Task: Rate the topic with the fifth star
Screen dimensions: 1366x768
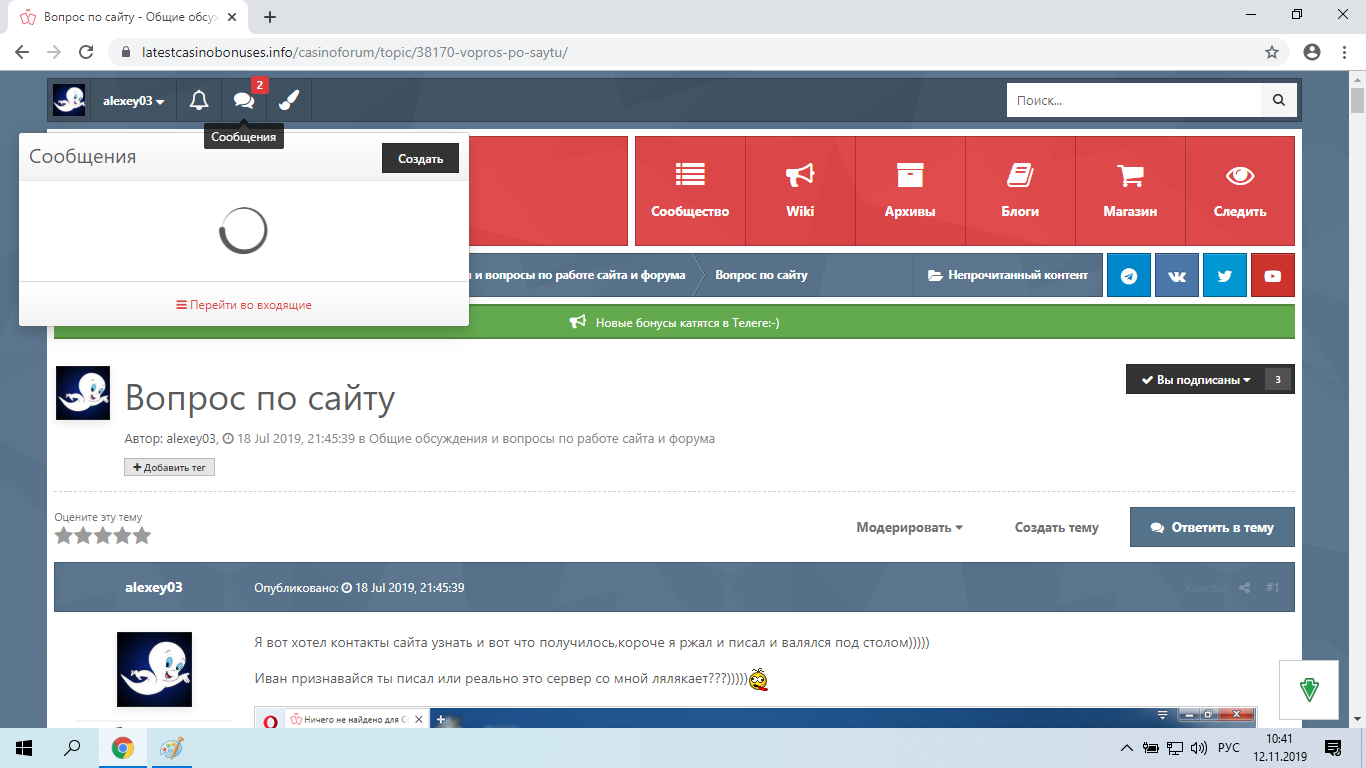Action: (142, 536)
